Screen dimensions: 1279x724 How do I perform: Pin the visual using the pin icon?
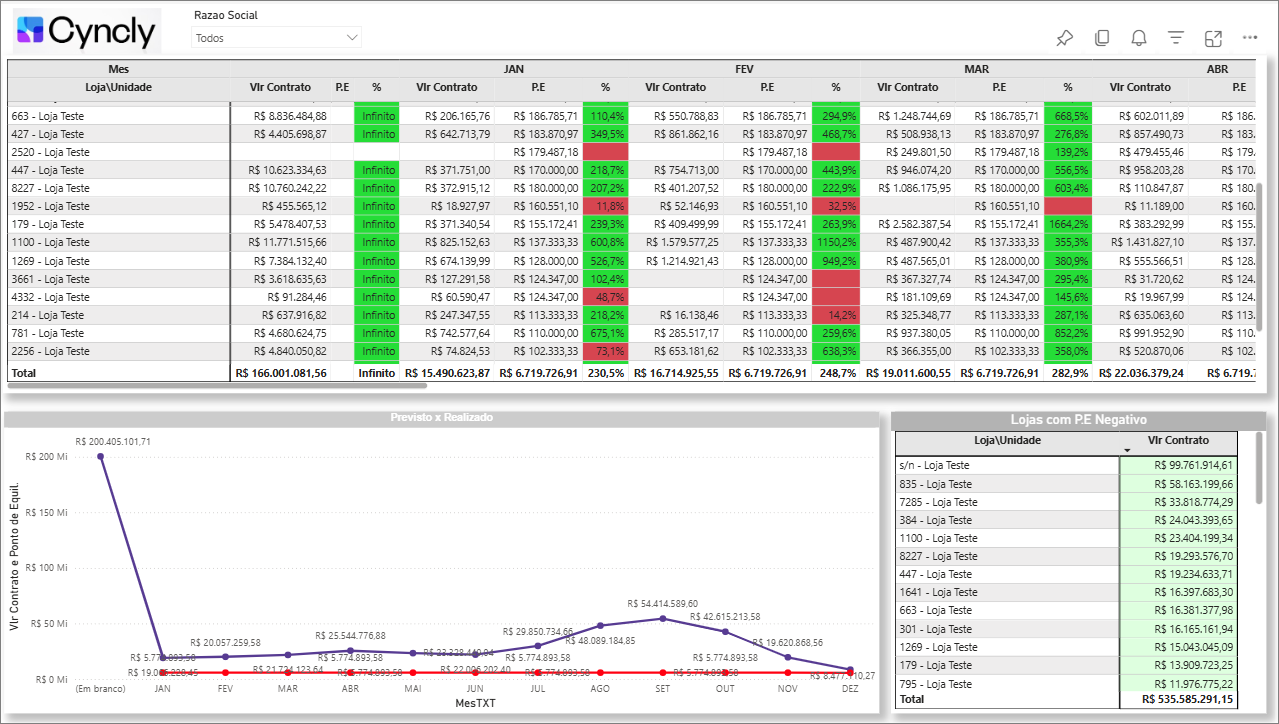(1064, 38)
